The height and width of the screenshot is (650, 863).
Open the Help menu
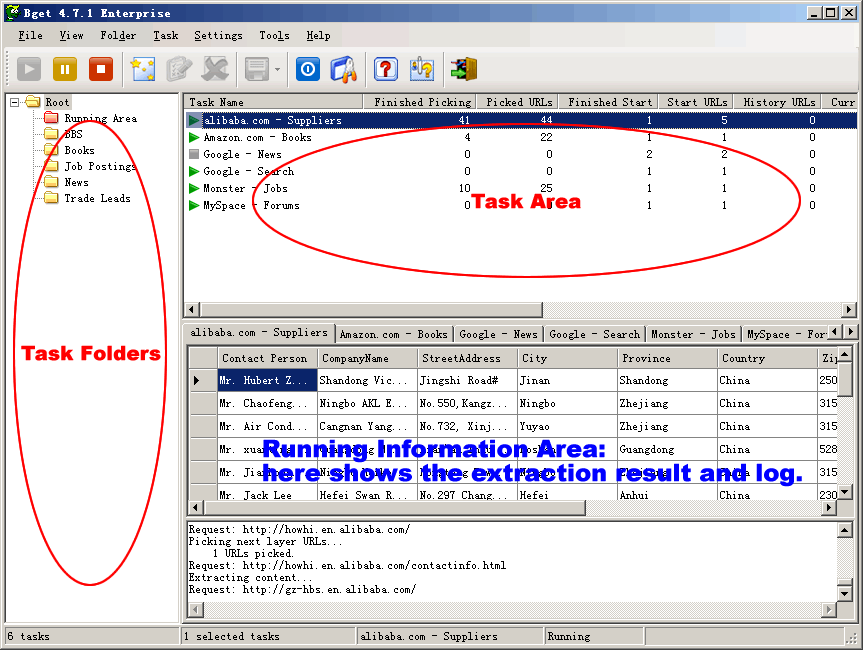click(x=318, y=36)
